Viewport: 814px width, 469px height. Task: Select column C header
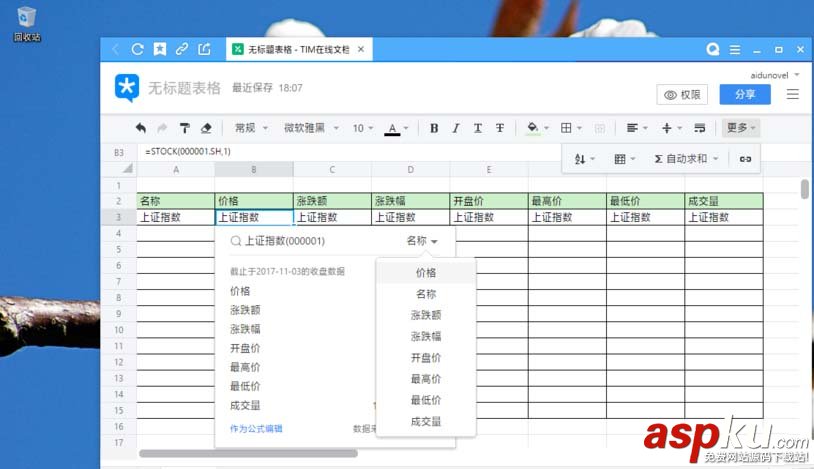pyautogui.click(x=332, y=169)
